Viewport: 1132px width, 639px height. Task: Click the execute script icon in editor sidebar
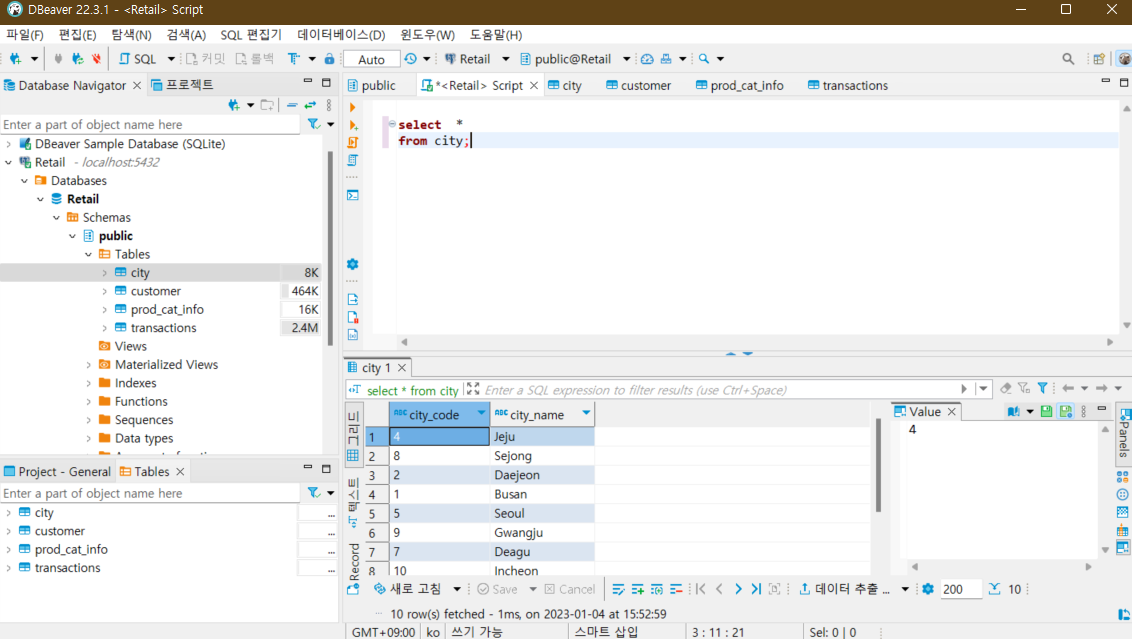(352, 142)
